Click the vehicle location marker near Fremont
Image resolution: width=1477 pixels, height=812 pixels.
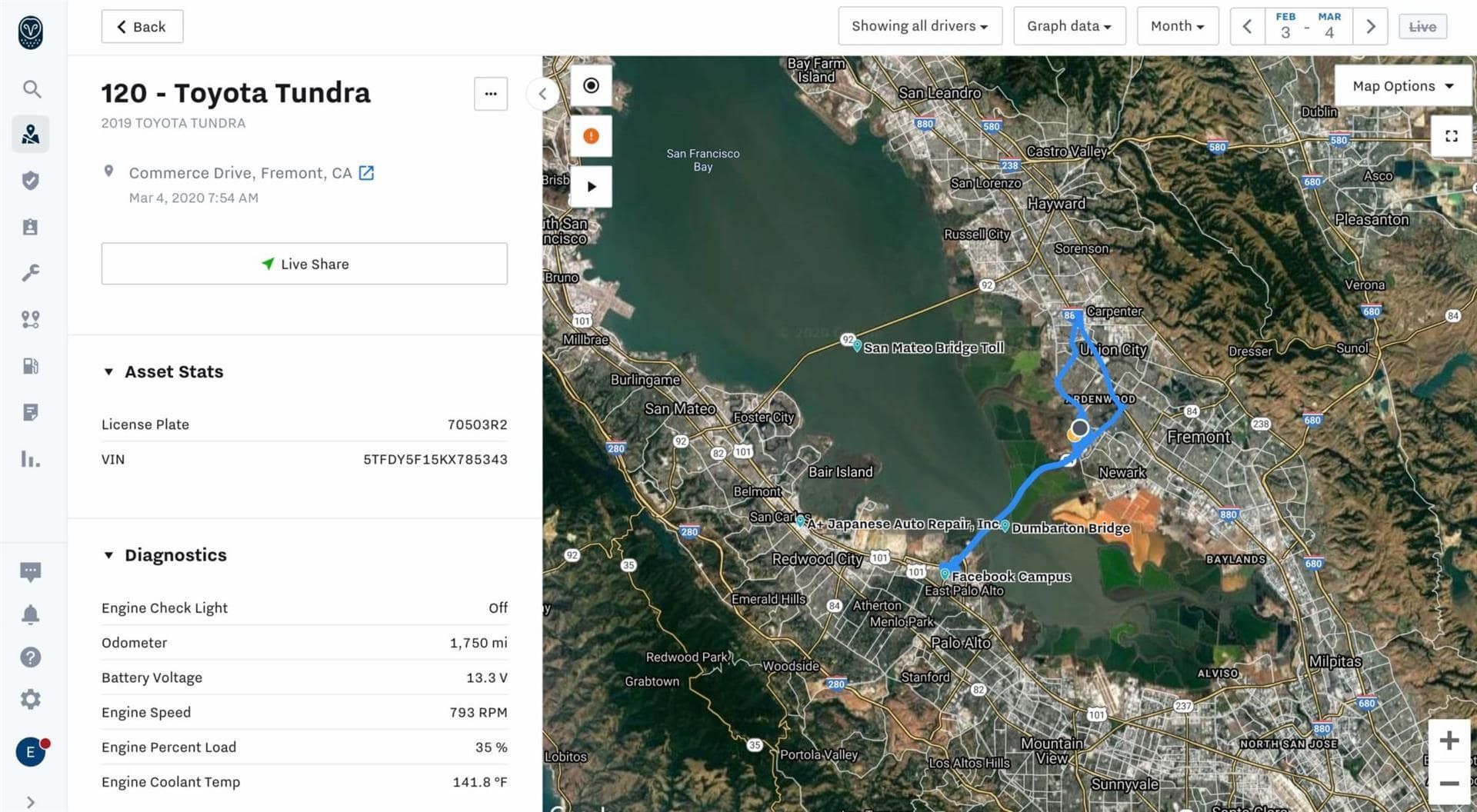1080,428
